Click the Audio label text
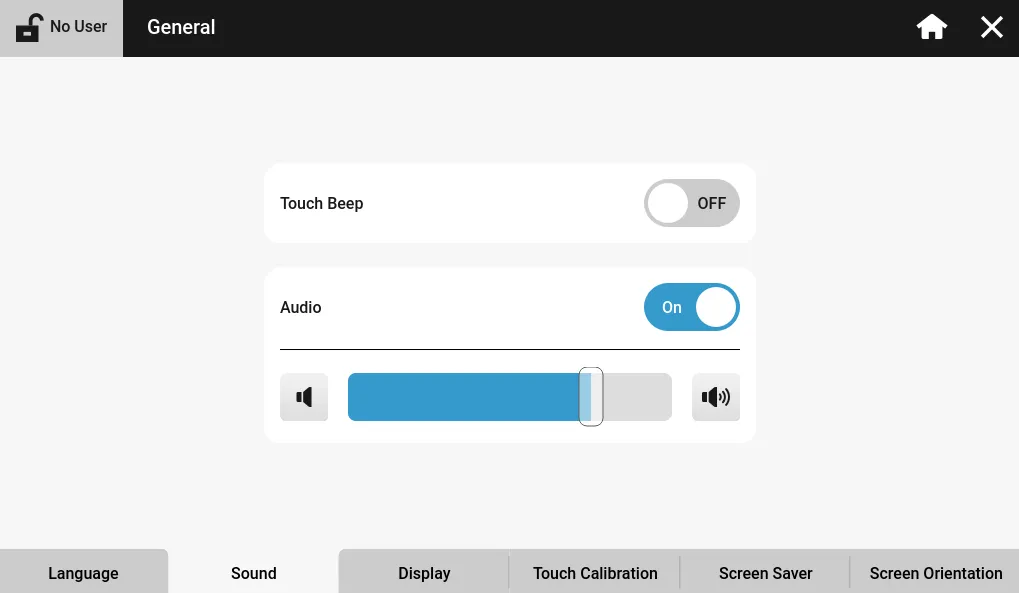The image size is (1019, 593). [301, 307]
